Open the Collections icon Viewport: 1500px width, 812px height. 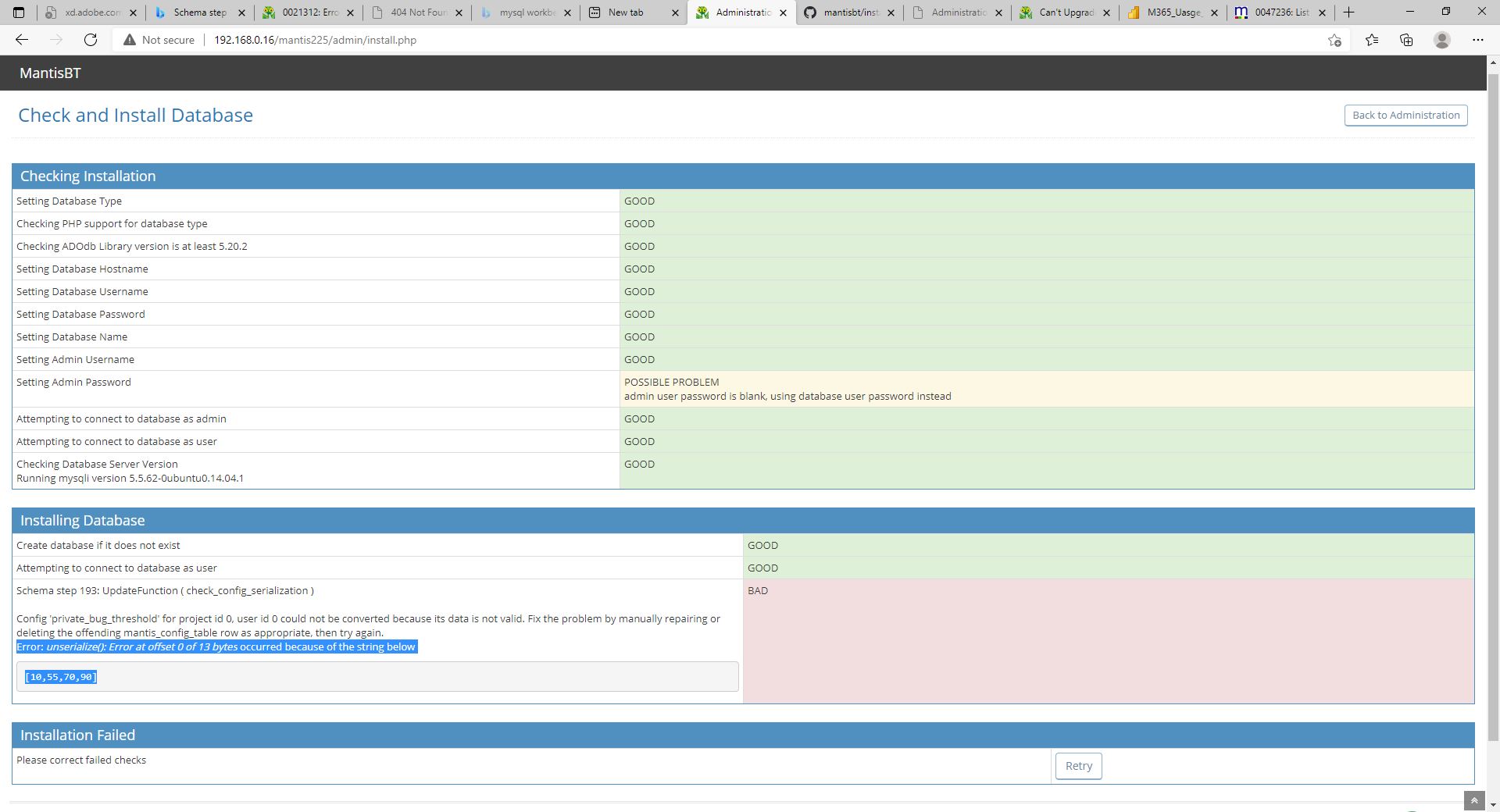[x=1406, y=40]
